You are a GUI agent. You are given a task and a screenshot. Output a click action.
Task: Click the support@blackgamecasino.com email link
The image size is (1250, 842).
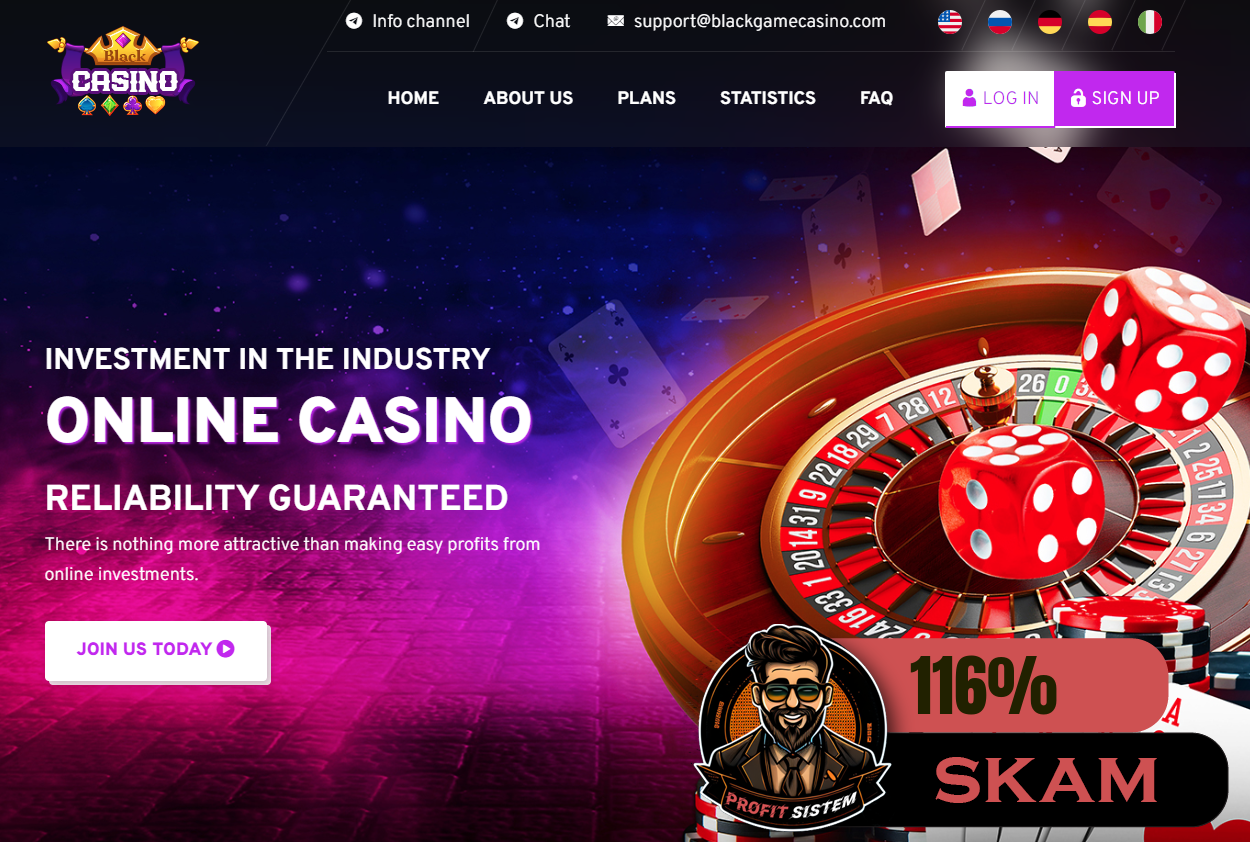point(760,21)
